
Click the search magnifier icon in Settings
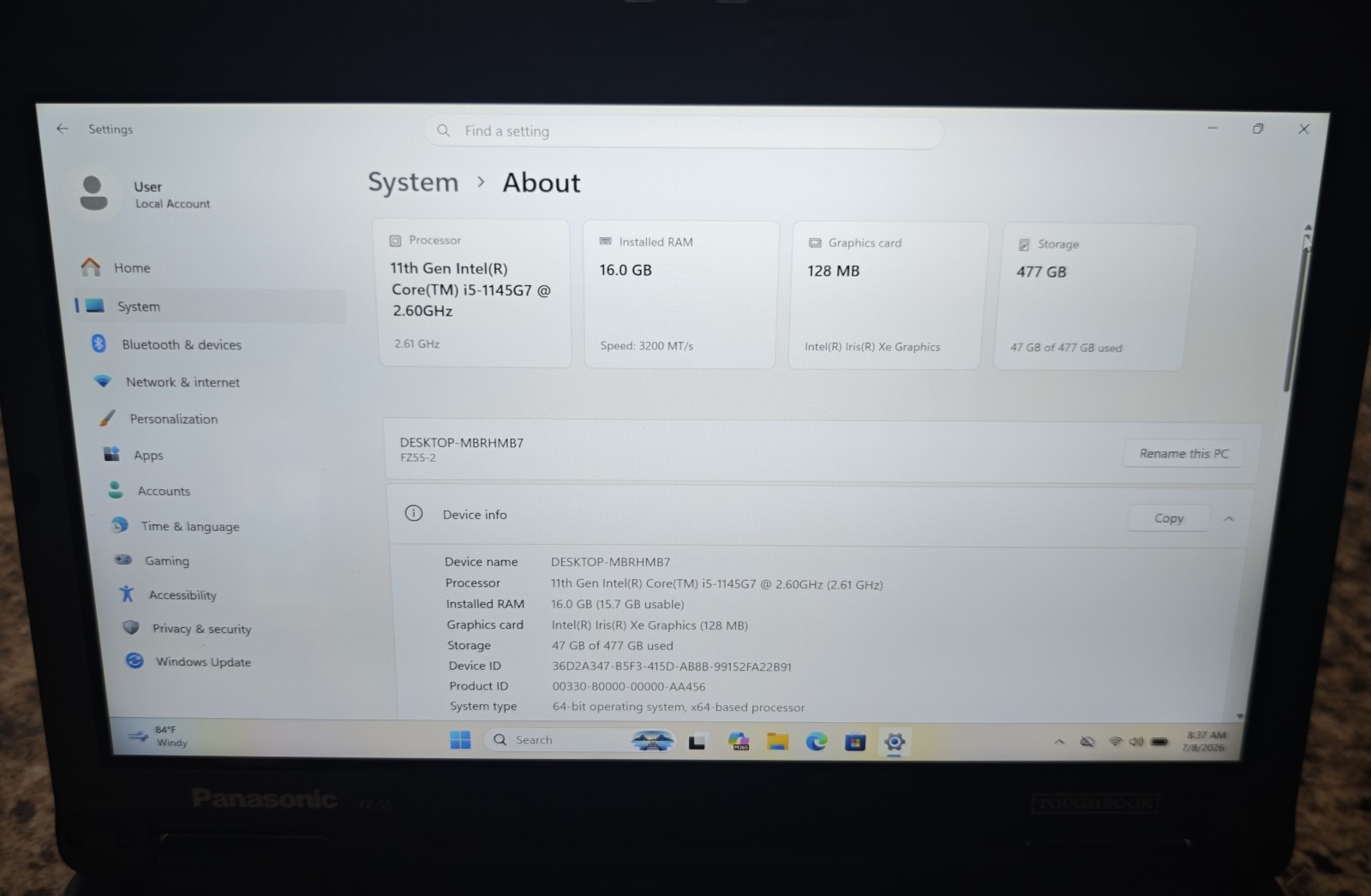[443, 130]
